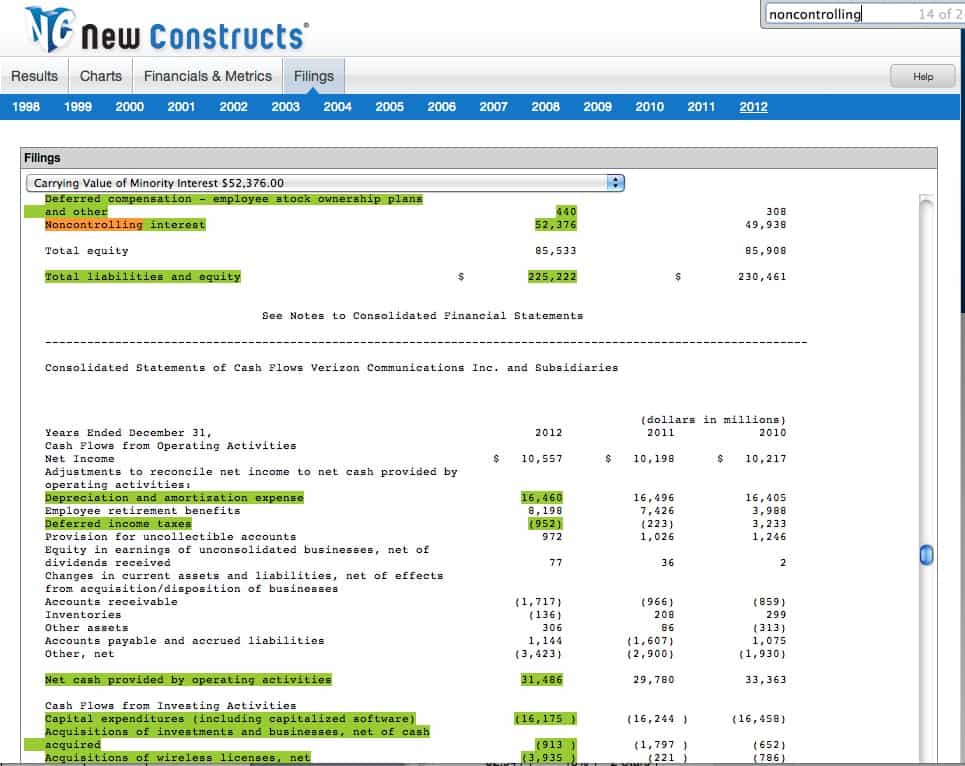Click the highlighted value 31,486
The width and height of the screenshot is (965, 766).
[x=542, y=680]
